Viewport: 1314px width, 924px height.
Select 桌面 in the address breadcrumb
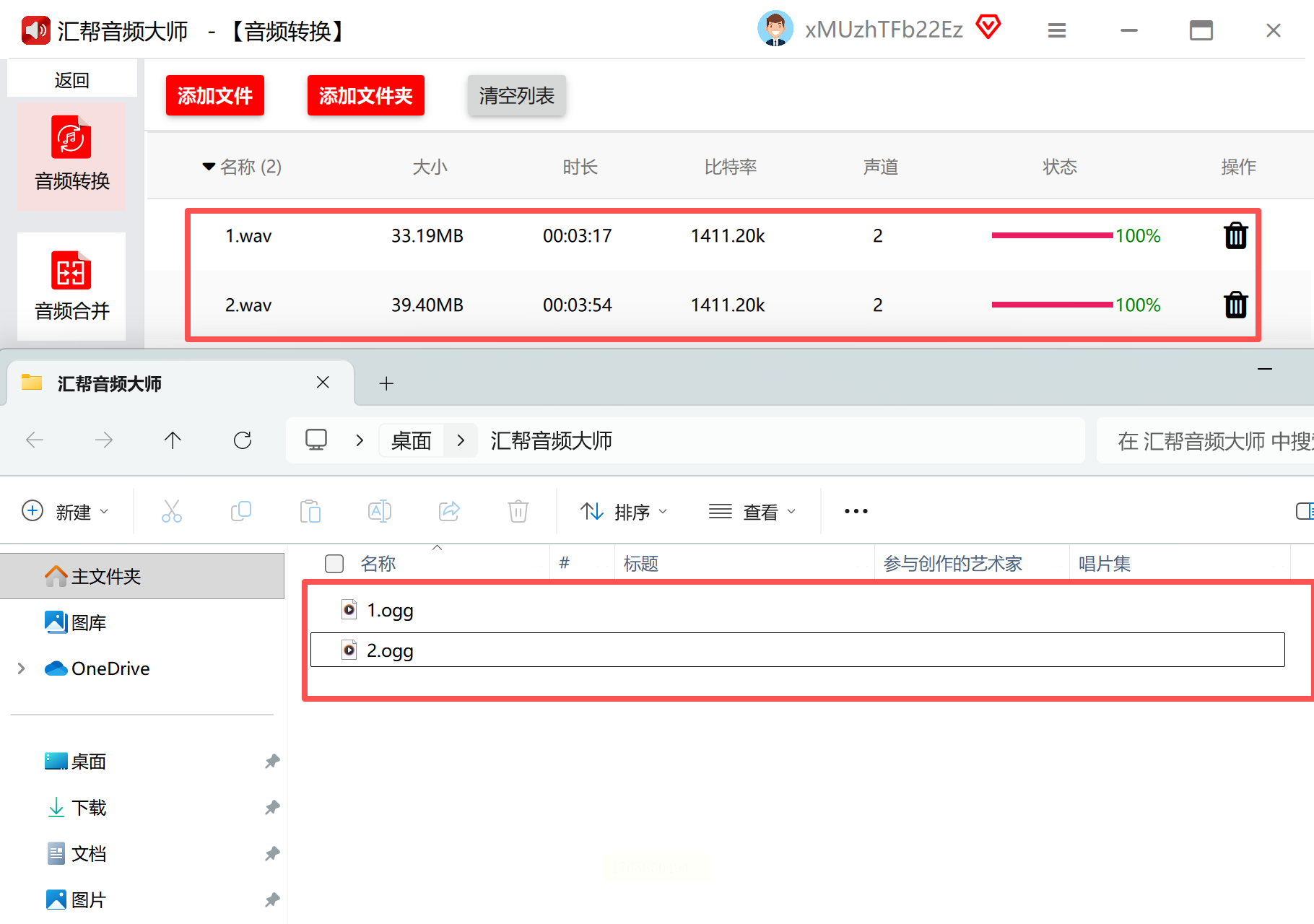click(x=411, y=440)
